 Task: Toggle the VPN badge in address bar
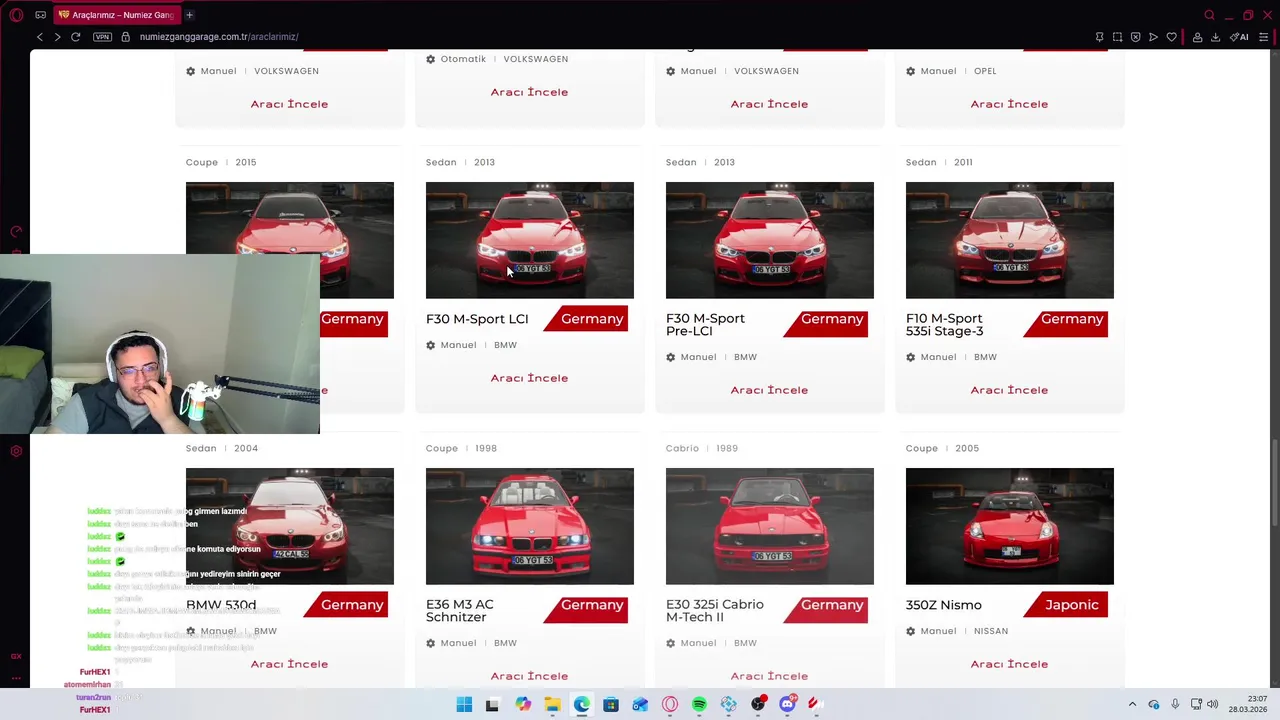click(x=102, y=37)
